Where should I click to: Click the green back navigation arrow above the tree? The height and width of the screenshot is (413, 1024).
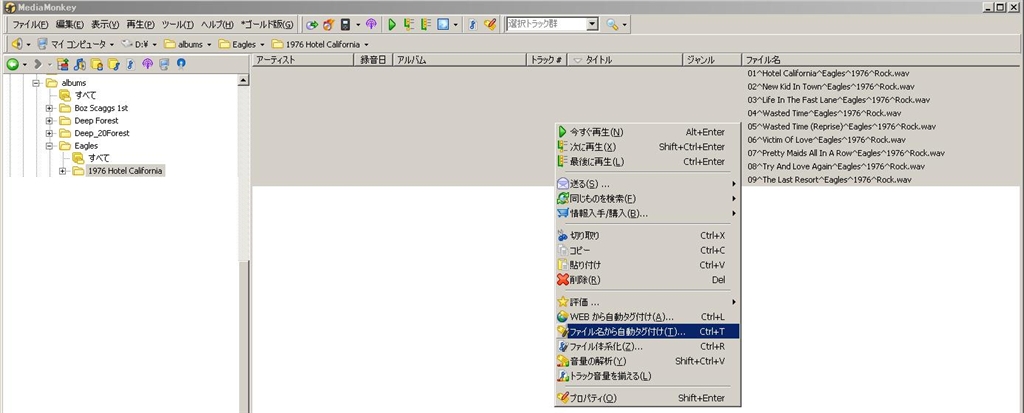point(13,64)
